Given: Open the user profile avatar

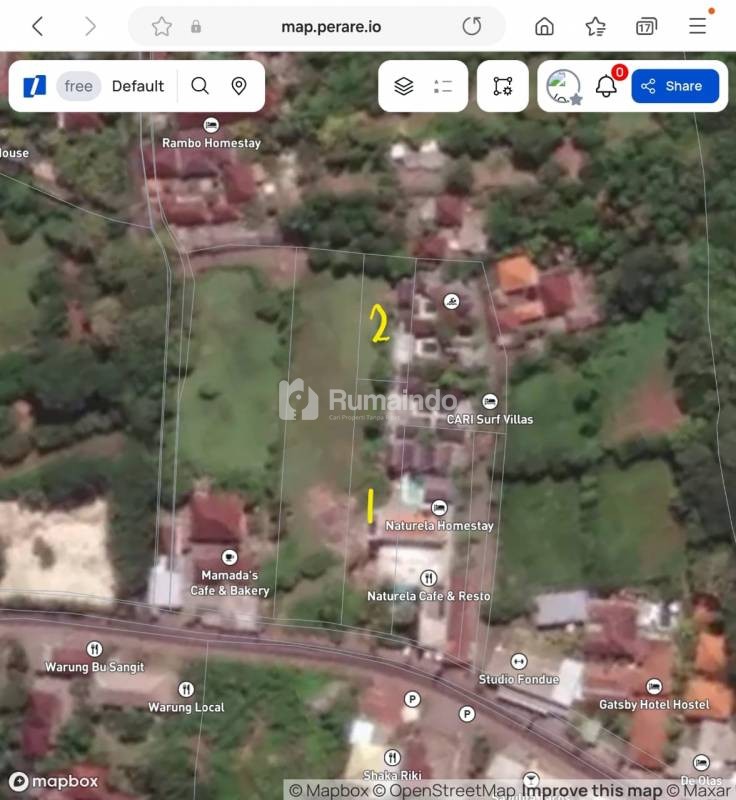Looking at the screenshot, I should click(563, 86).
